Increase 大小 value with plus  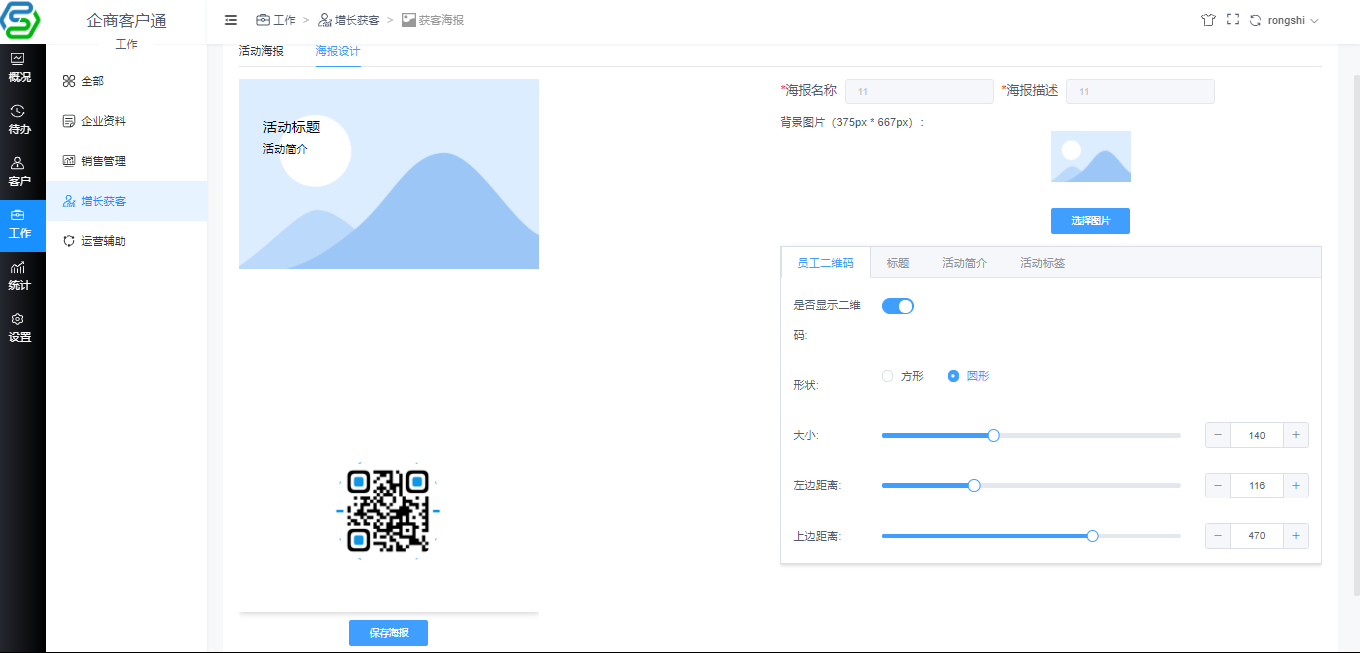tap(1295, 435)
